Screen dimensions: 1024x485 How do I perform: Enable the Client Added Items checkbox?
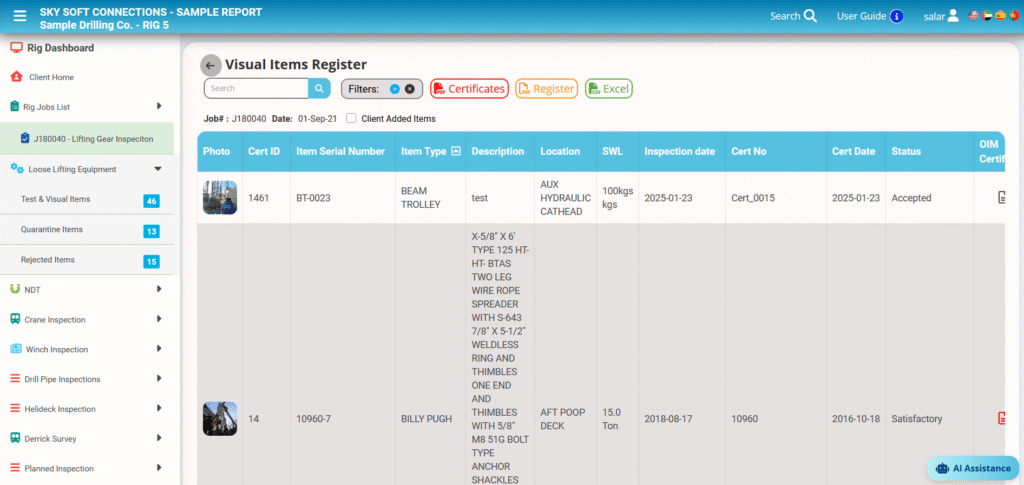click(351, 119)
